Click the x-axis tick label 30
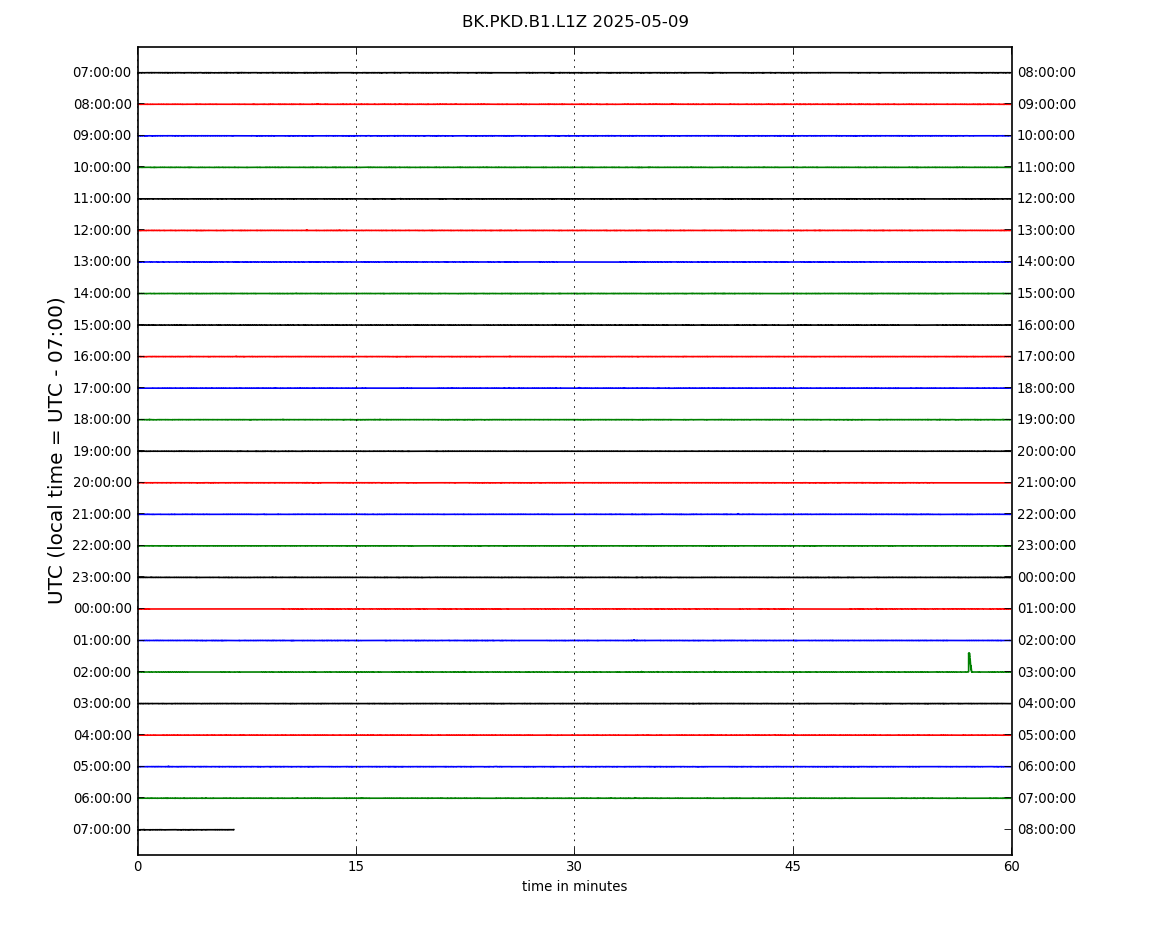This screenshot has height=950, width=1150. [574, 866]
